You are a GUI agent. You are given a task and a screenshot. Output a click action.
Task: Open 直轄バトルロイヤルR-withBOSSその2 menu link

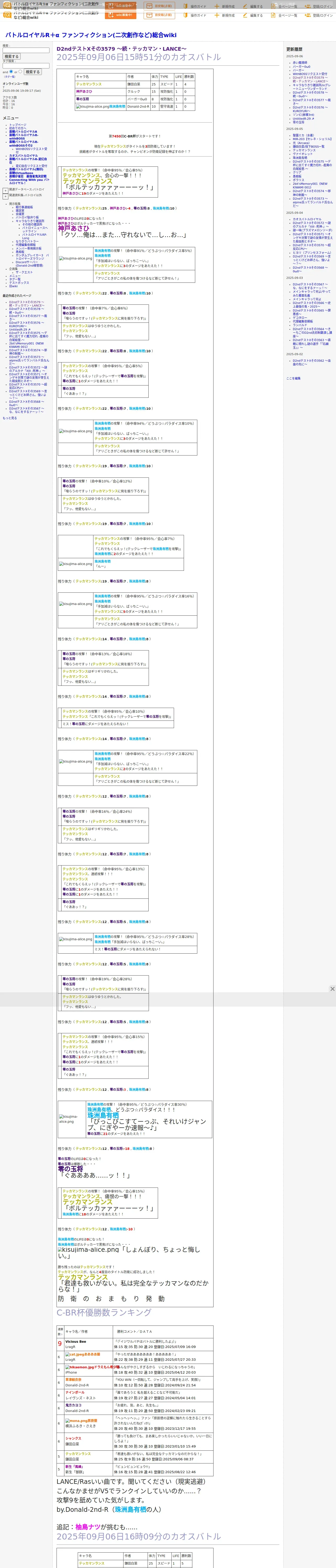(23, 144)
